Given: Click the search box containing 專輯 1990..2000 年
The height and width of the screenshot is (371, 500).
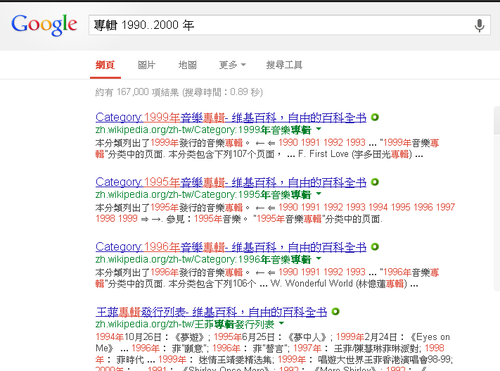Looking at the screenshot, I should click(289, 25).
